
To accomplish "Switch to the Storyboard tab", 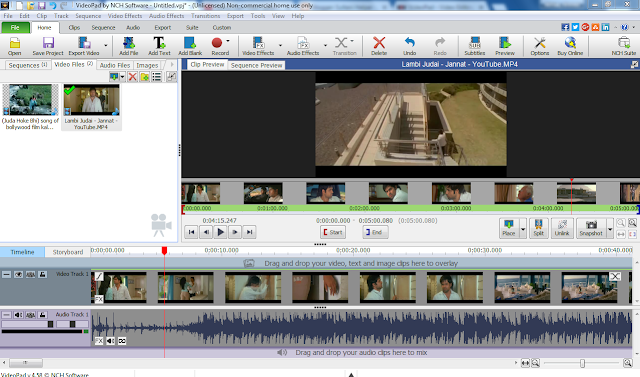I will click(68, 252).
